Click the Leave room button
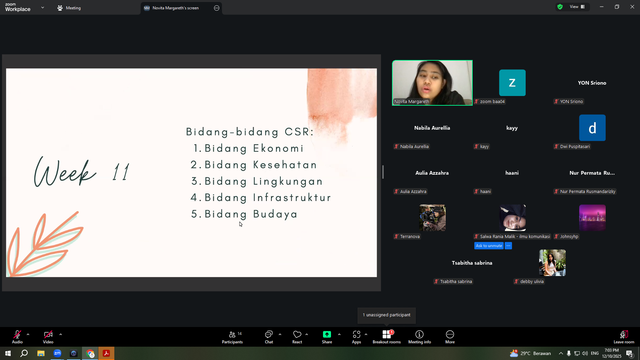Screen dimensions: 640x360 tap(624, 337)
